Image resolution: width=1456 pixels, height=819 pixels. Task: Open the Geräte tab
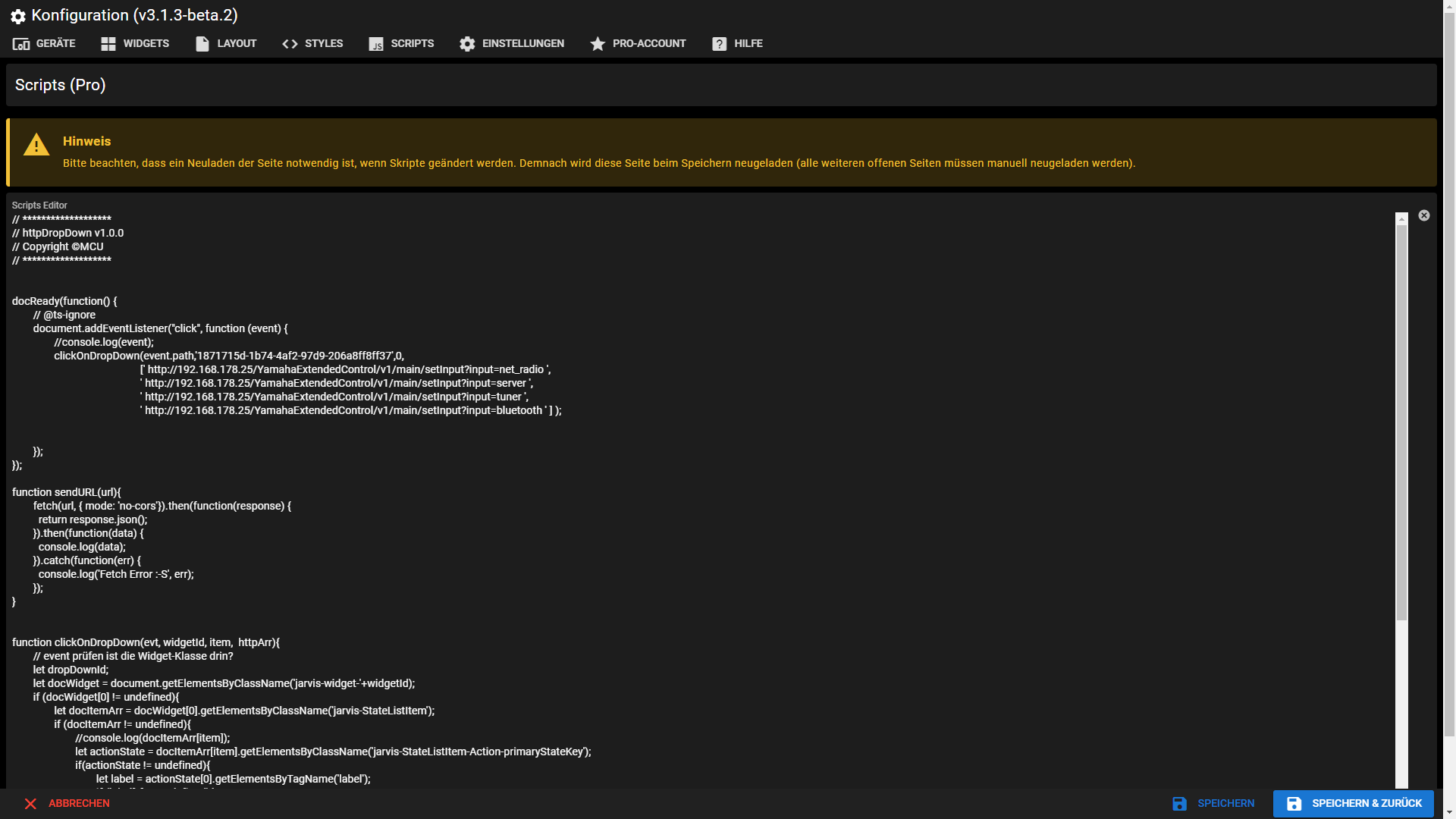coord(44,44)
